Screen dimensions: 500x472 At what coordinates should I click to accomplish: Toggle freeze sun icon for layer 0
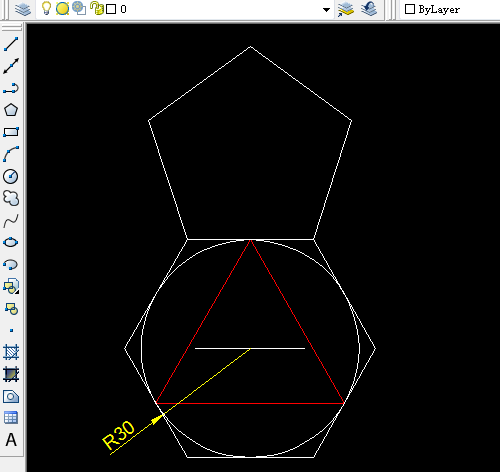(x=62, y=9)
